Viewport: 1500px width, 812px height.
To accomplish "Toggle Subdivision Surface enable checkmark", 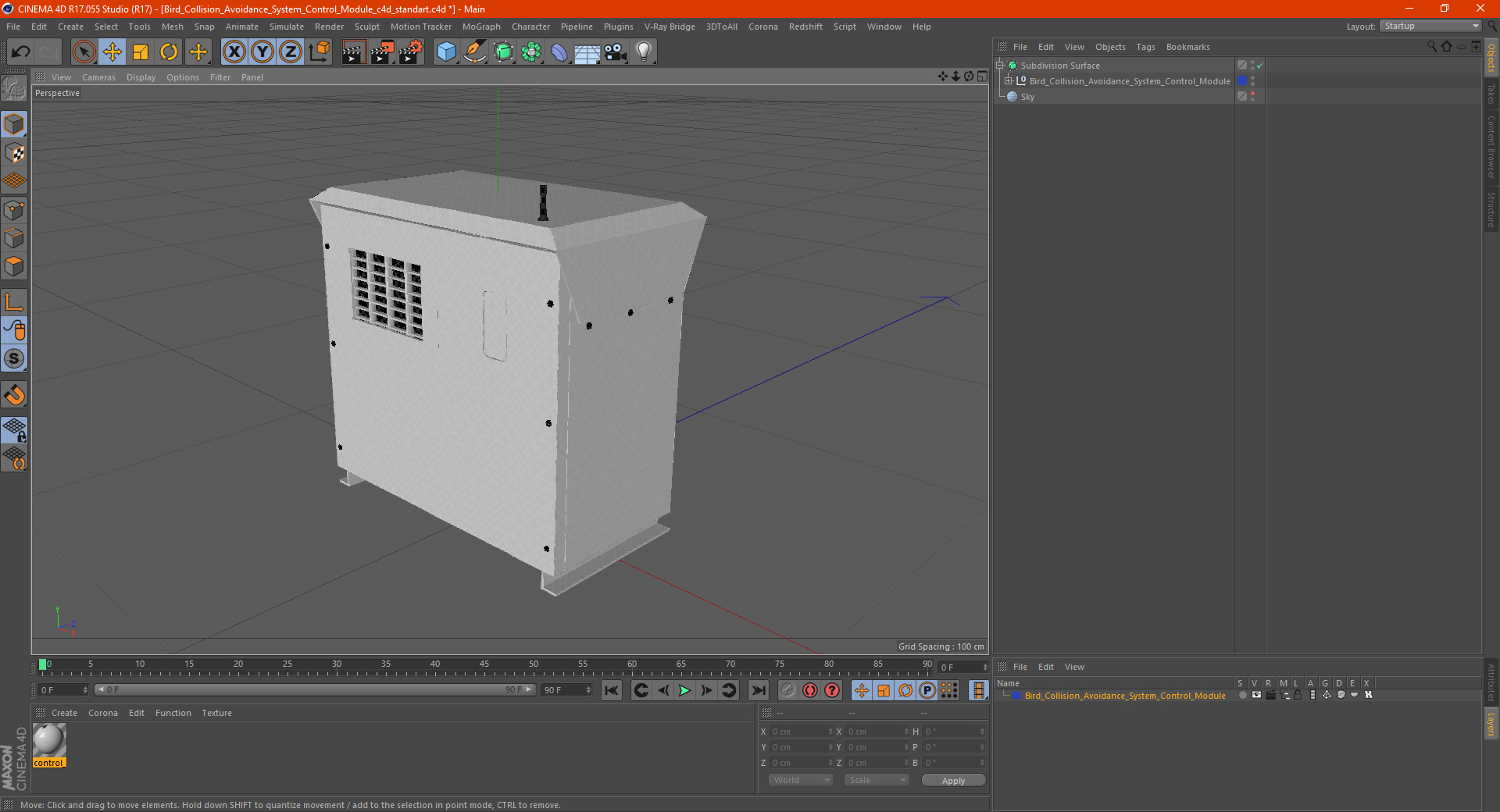I will [x=1259, y=66].
